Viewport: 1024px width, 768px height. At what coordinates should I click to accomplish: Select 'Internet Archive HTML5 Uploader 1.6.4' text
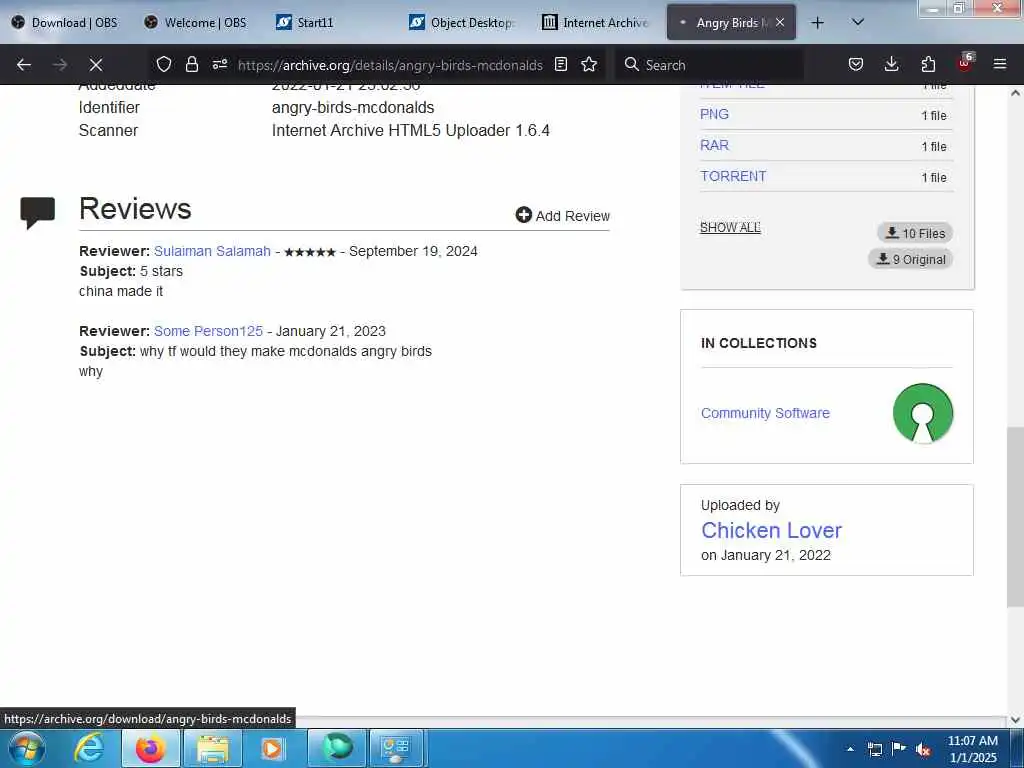pyautogui.click(x=411, y=131)
